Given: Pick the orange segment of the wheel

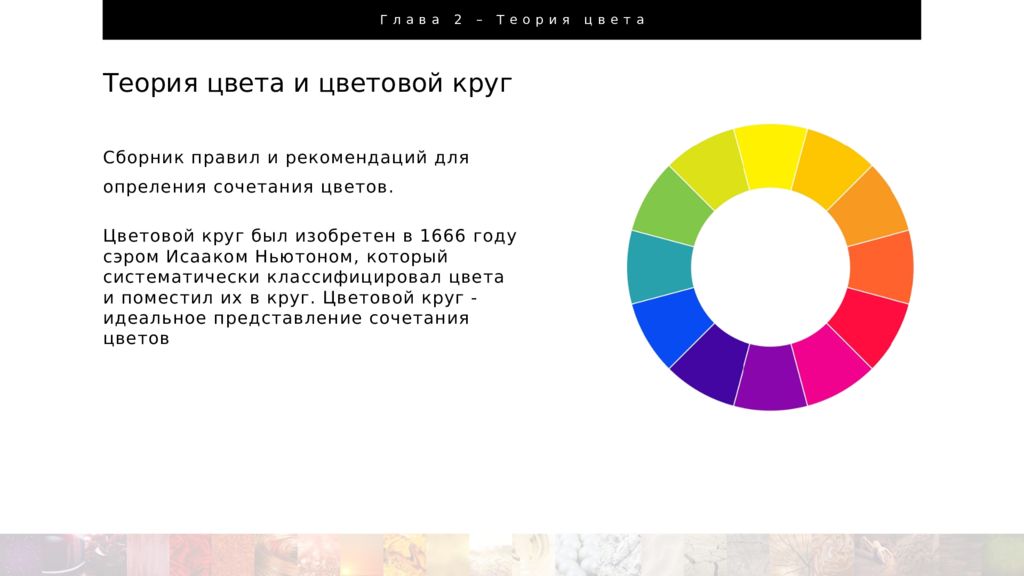Looking at the screenshot, I should 869,208.
